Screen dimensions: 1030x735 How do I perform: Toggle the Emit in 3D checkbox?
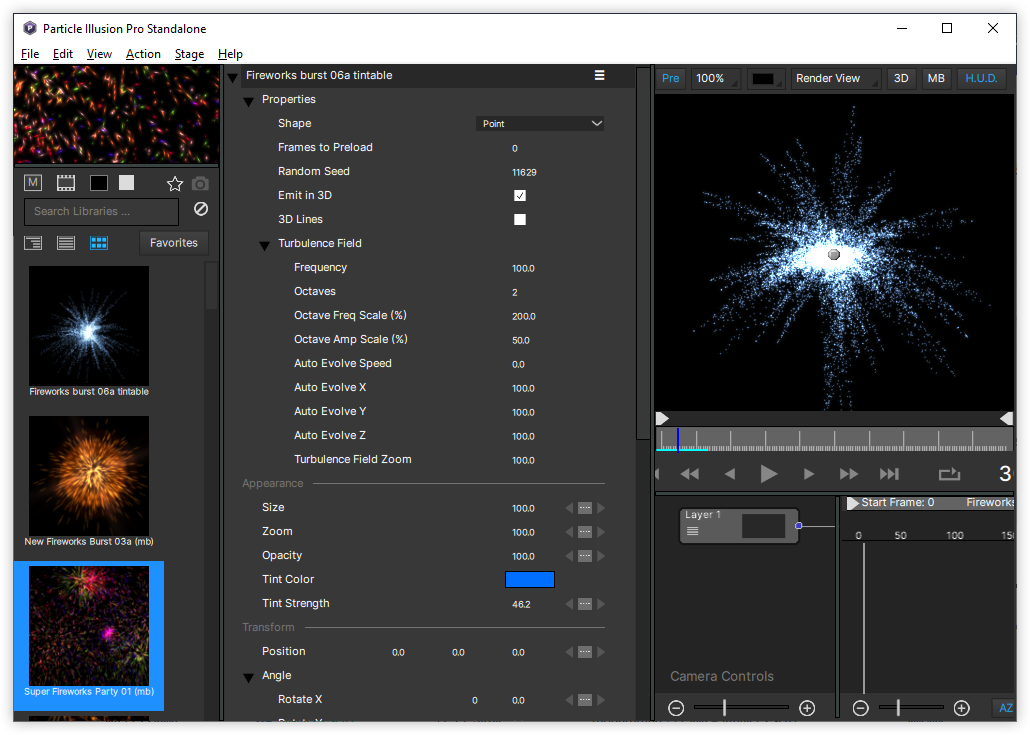[520, 195]
